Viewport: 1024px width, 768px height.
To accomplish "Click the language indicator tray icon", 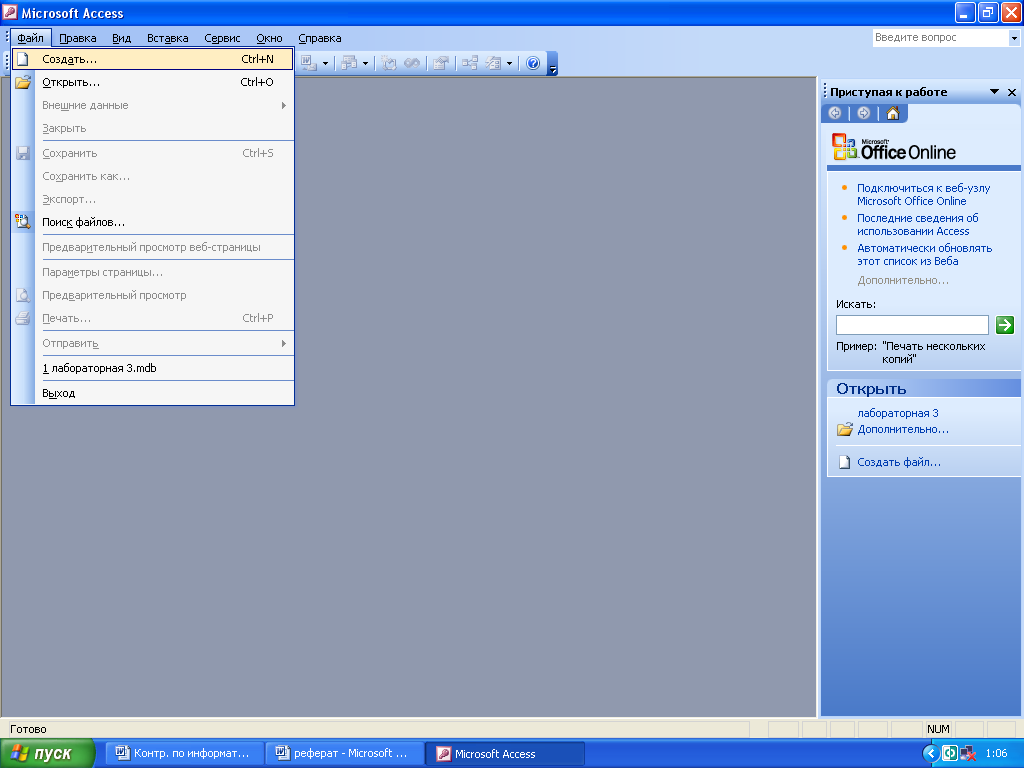I will tap(950, 754).
